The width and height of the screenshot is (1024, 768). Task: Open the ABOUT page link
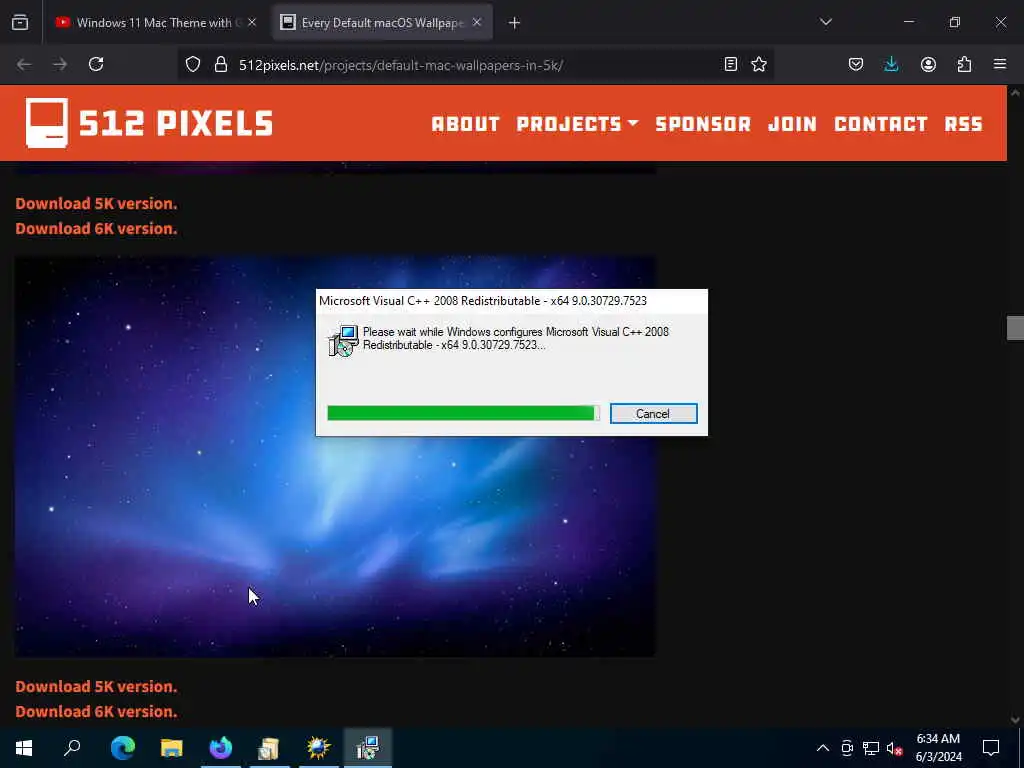coord(465,124)
